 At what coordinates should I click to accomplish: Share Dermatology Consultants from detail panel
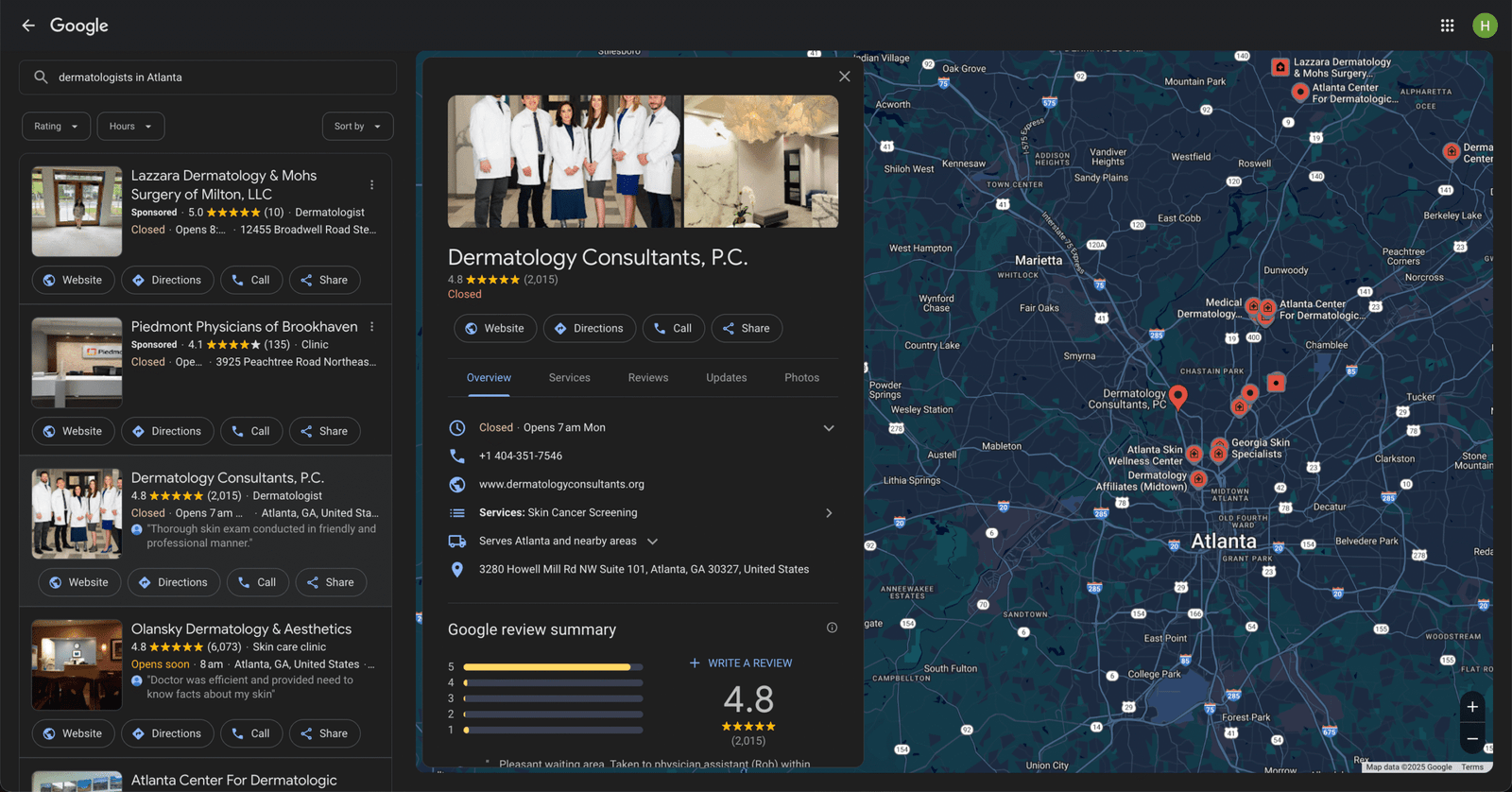(747, 328)
